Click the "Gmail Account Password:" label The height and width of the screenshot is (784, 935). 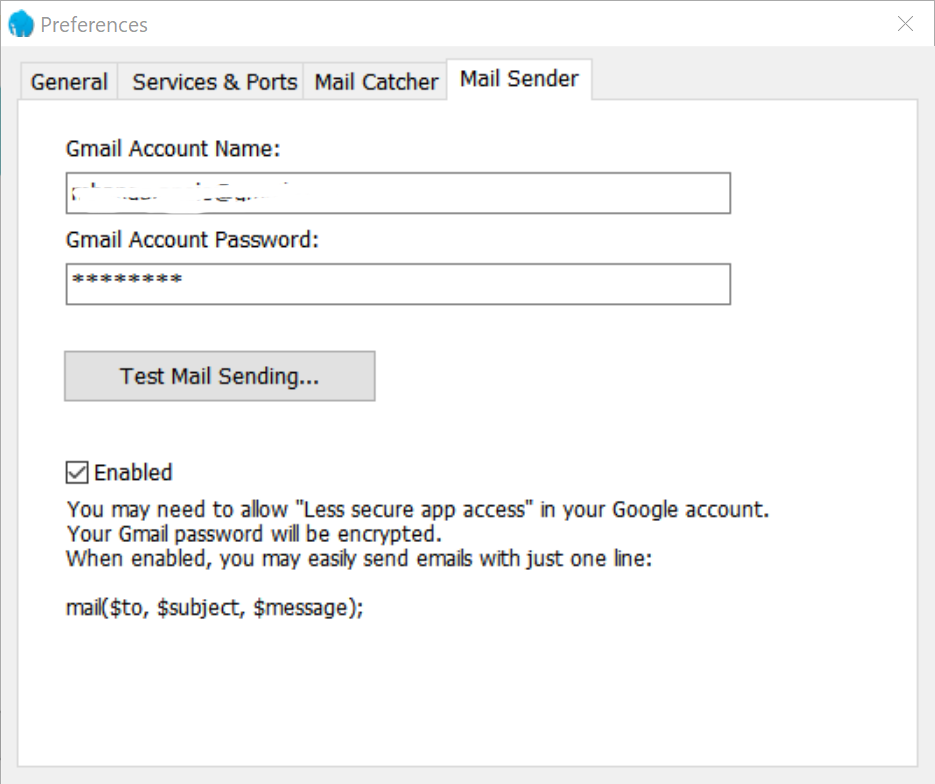click(192, 240)
